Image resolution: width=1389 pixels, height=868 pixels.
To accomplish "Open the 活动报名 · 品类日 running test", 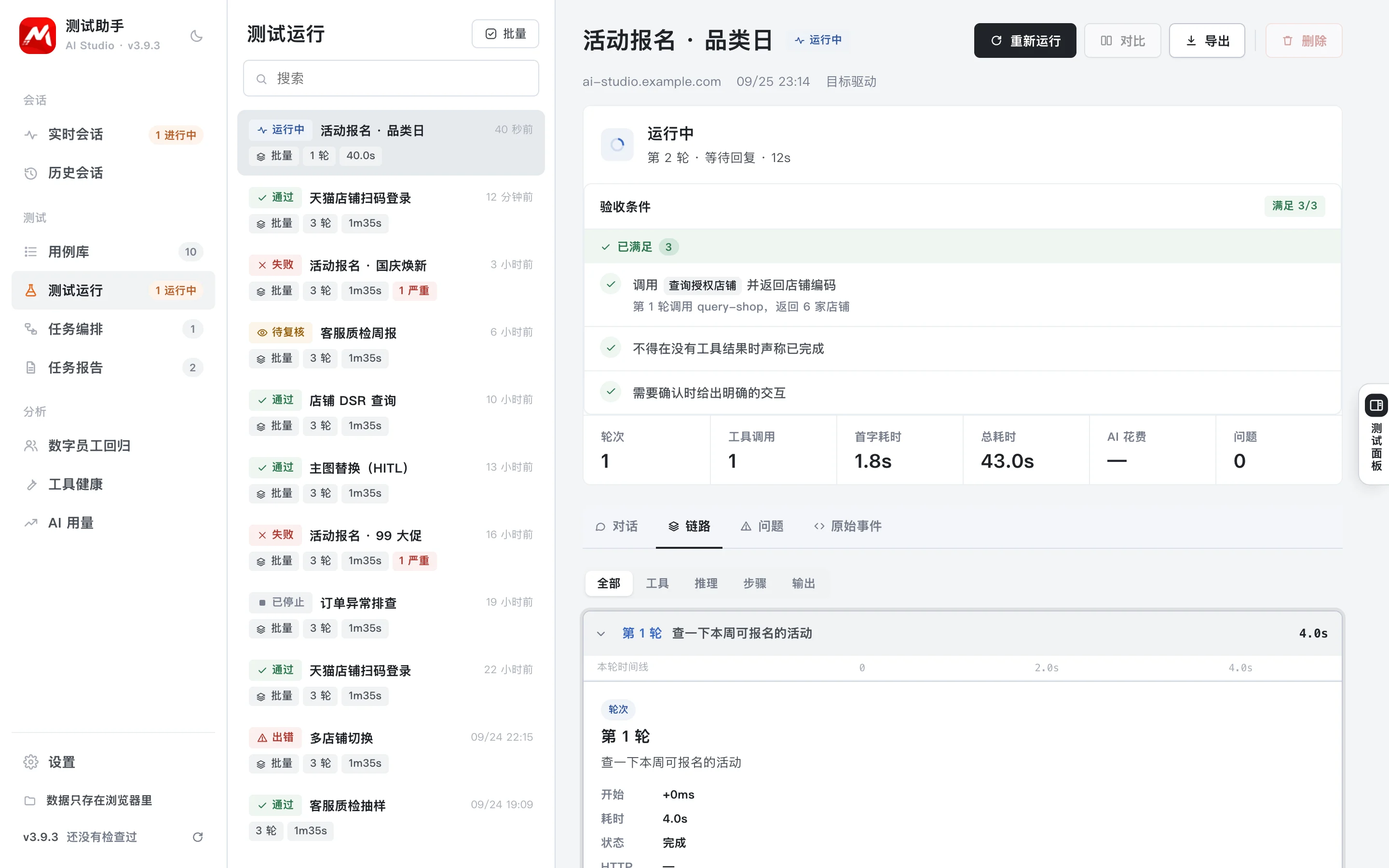I will click(x=391, y=143).
